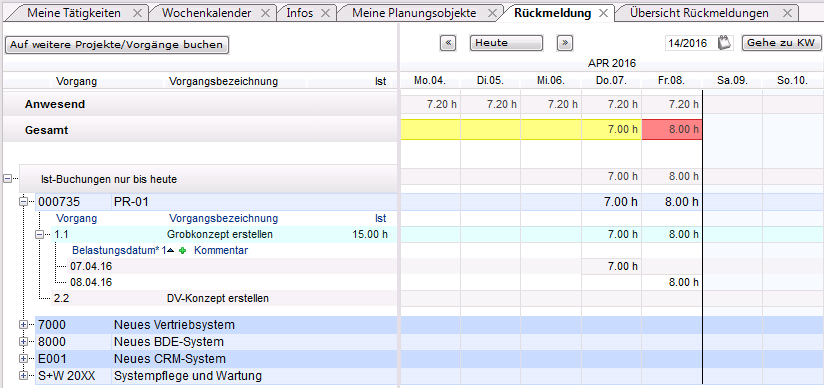Click the Heute button

coord(506,43)
